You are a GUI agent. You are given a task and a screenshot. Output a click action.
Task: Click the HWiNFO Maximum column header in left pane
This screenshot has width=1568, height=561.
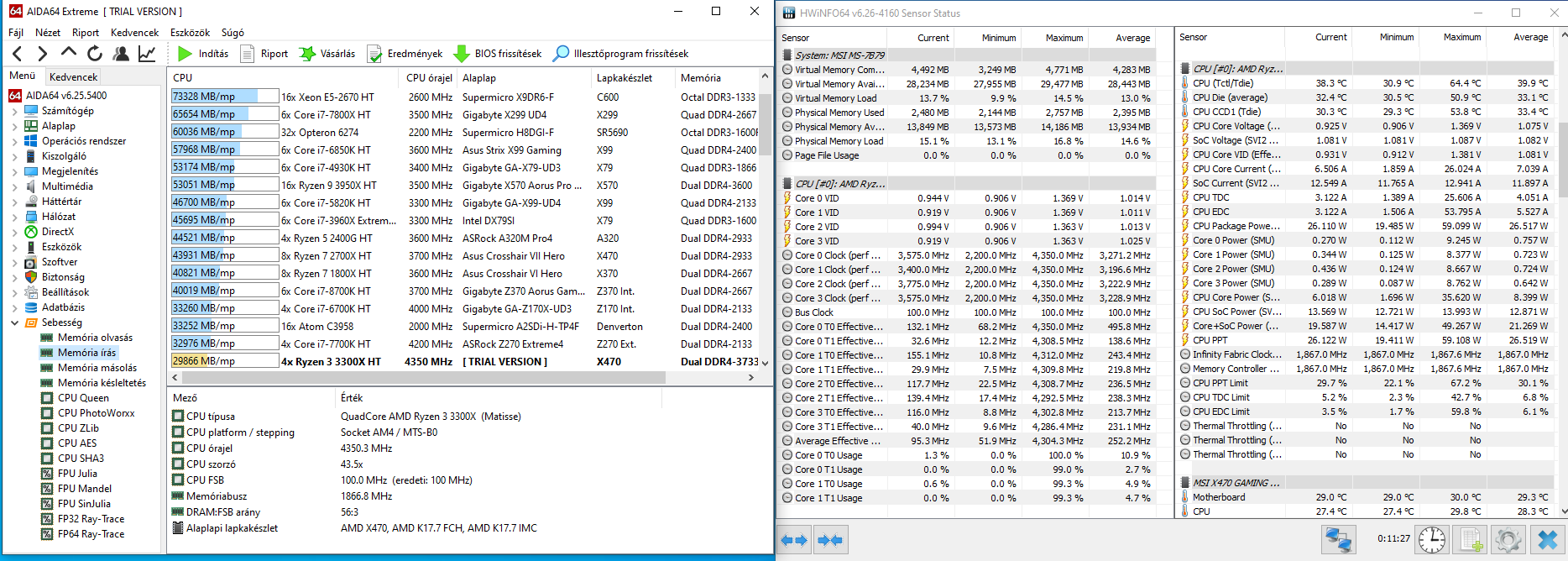[x=1055, y=38]
